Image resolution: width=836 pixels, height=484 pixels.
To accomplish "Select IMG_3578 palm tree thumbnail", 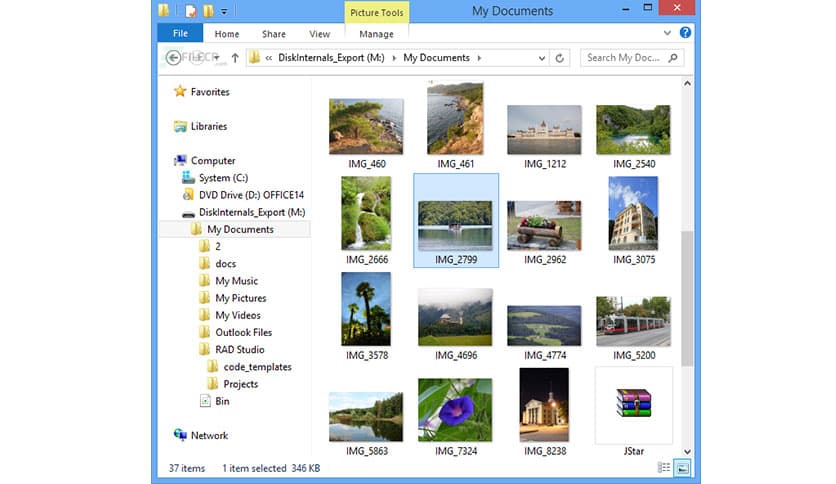I will 366,309.
